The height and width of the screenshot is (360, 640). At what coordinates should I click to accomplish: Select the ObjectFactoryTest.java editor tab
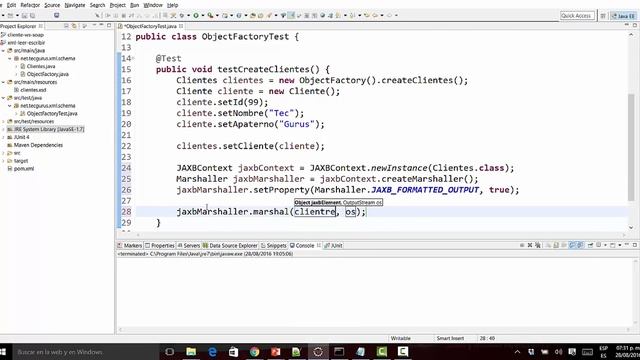151,26
